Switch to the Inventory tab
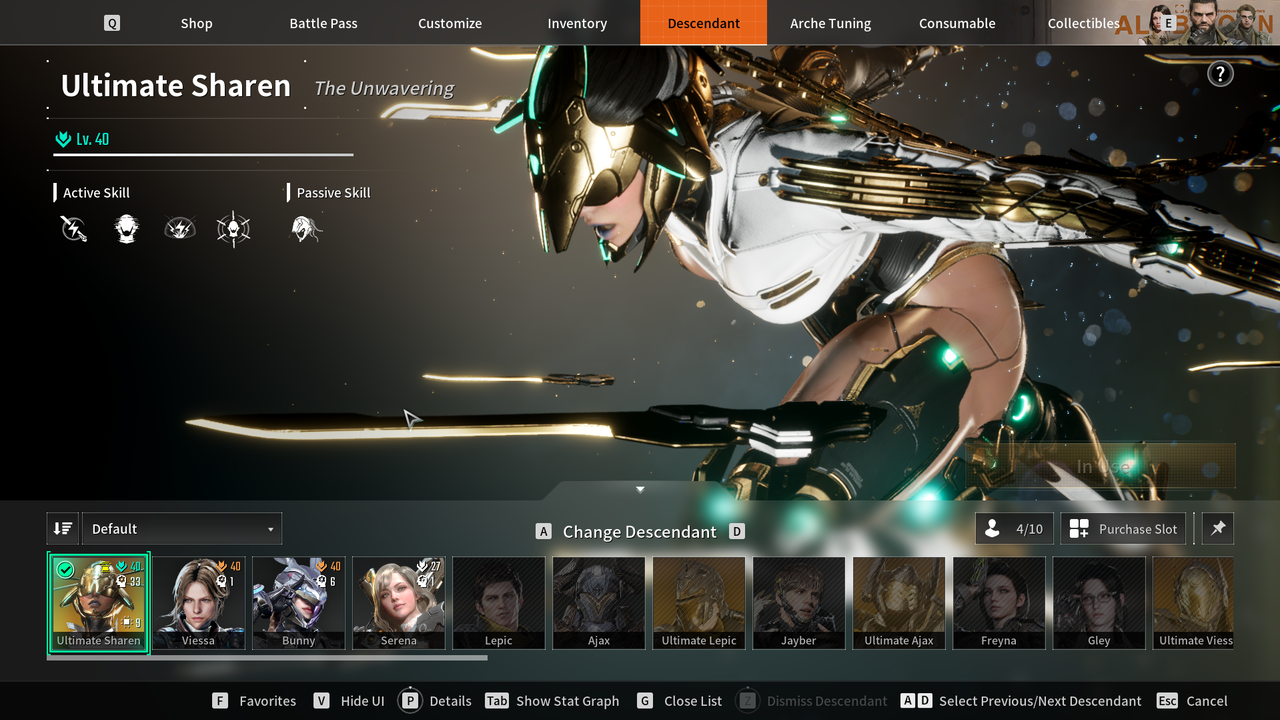 577,23
